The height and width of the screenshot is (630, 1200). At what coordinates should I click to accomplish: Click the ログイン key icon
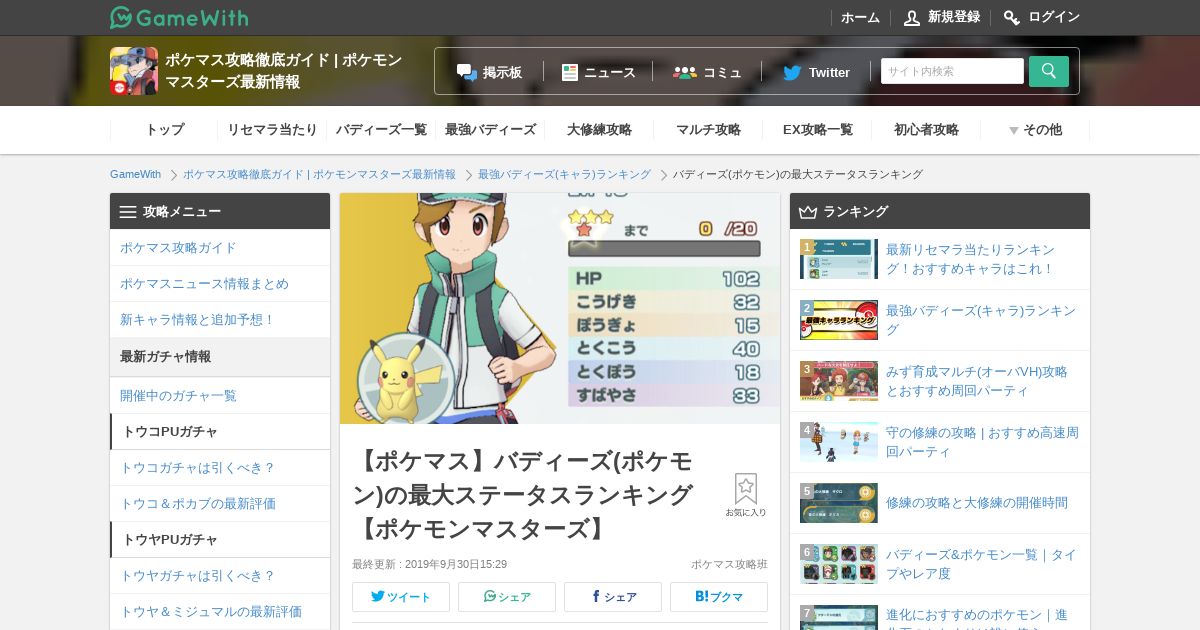[1012, 18]
